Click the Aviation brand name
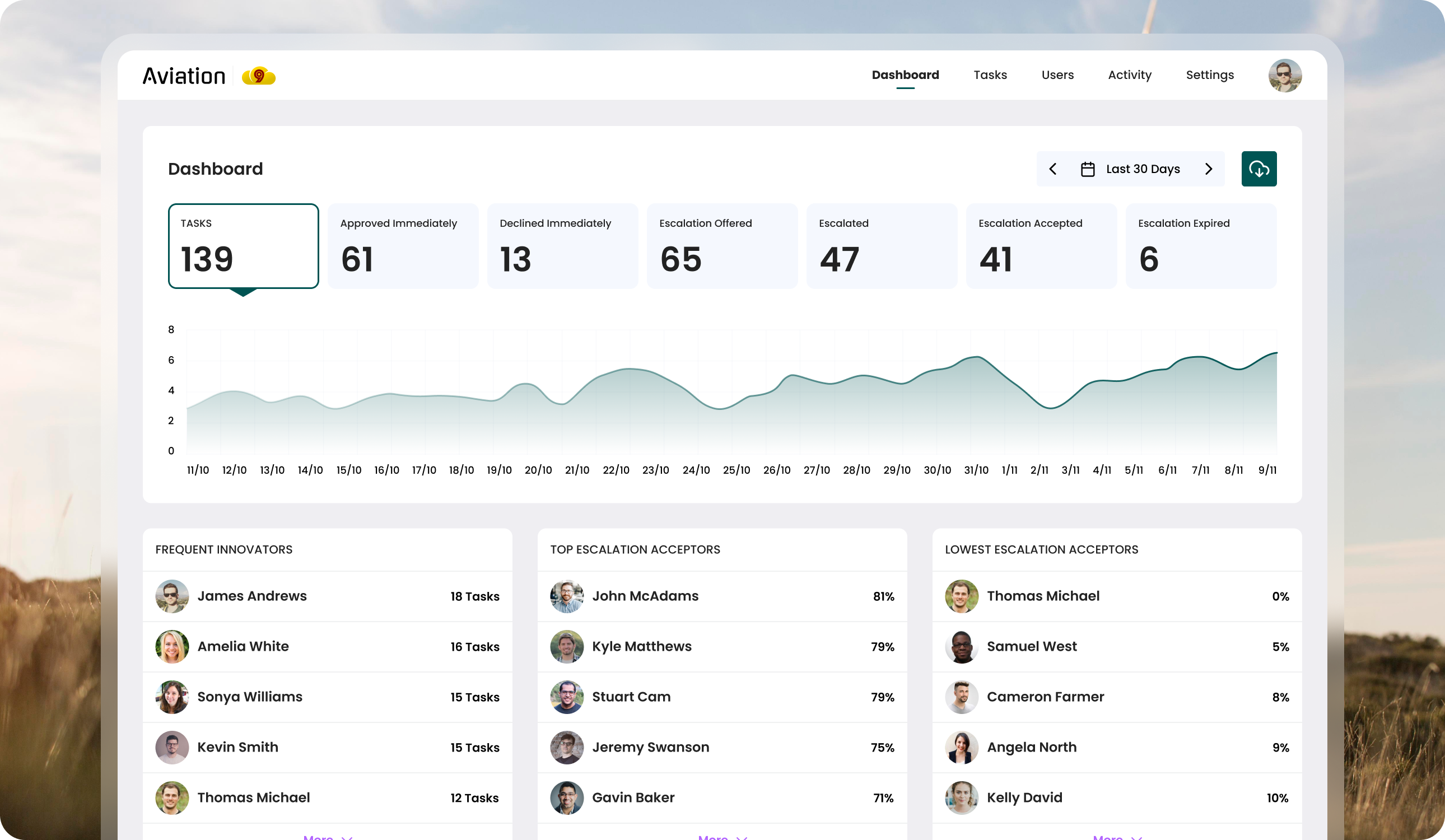This screenshot has width=1445, height=840. (x=184, y=76)
